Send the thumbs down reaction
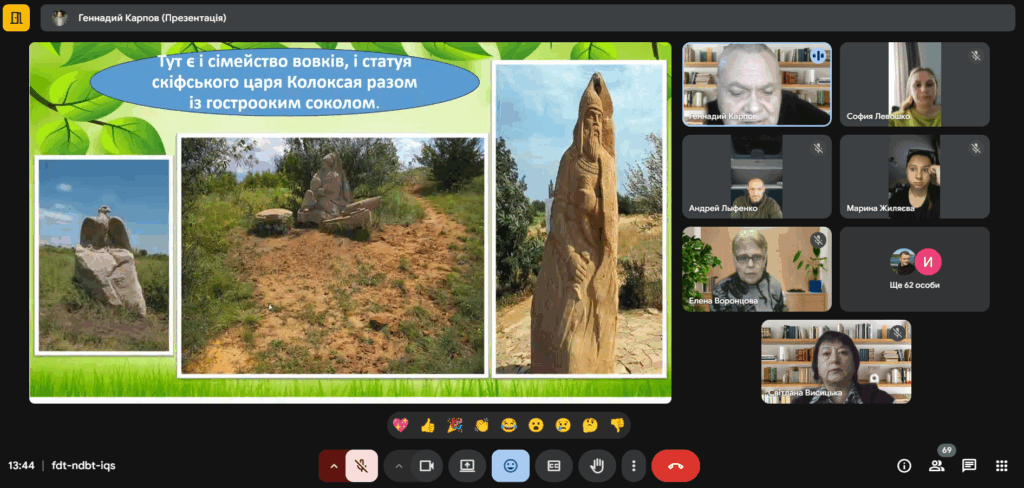The height and width of the screenshot is (488, 1024). point(617,425)
